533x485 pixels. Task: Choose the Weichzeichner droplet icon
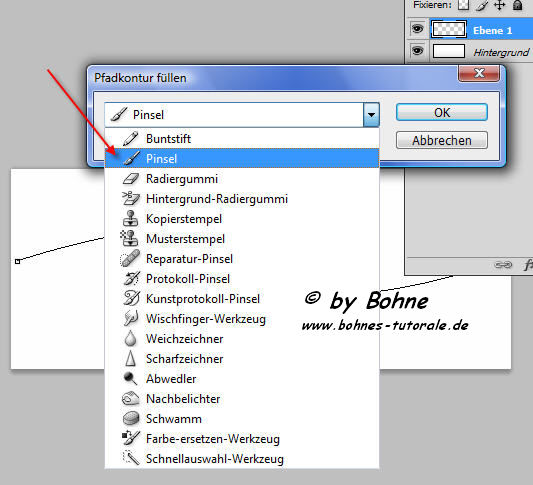click(130, 339)
